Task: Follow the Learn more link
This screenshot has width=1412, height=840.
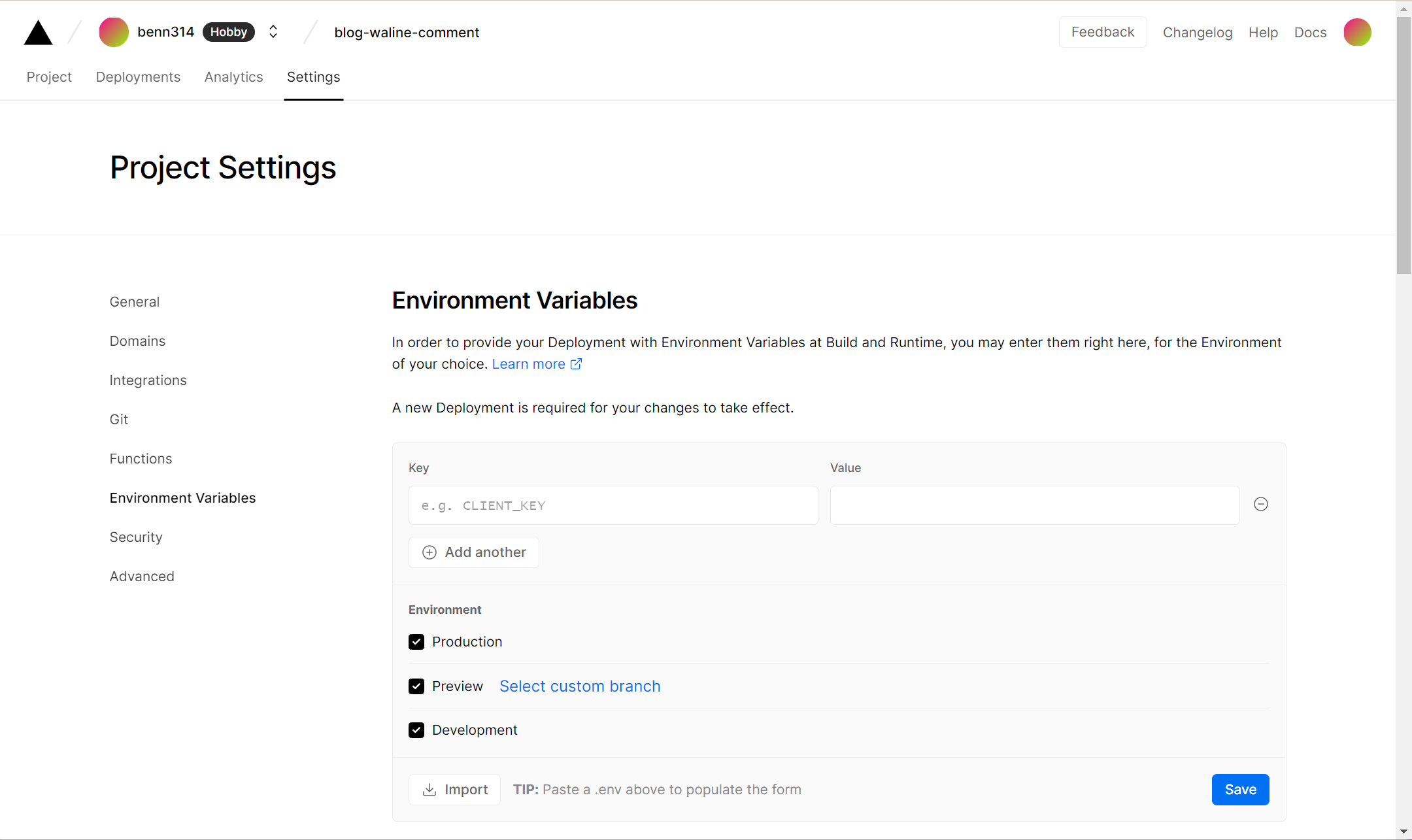Action: click(x=528, y=364)
